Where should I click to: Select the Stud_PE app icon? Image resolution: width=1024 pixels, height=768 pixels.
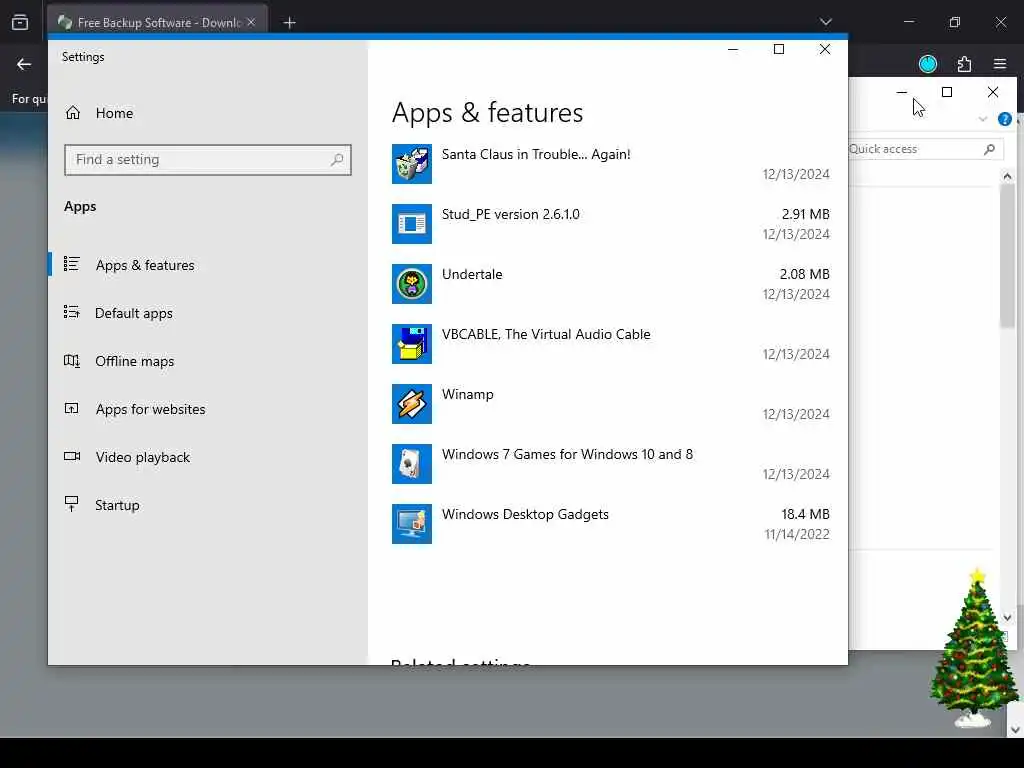point(411,224)
